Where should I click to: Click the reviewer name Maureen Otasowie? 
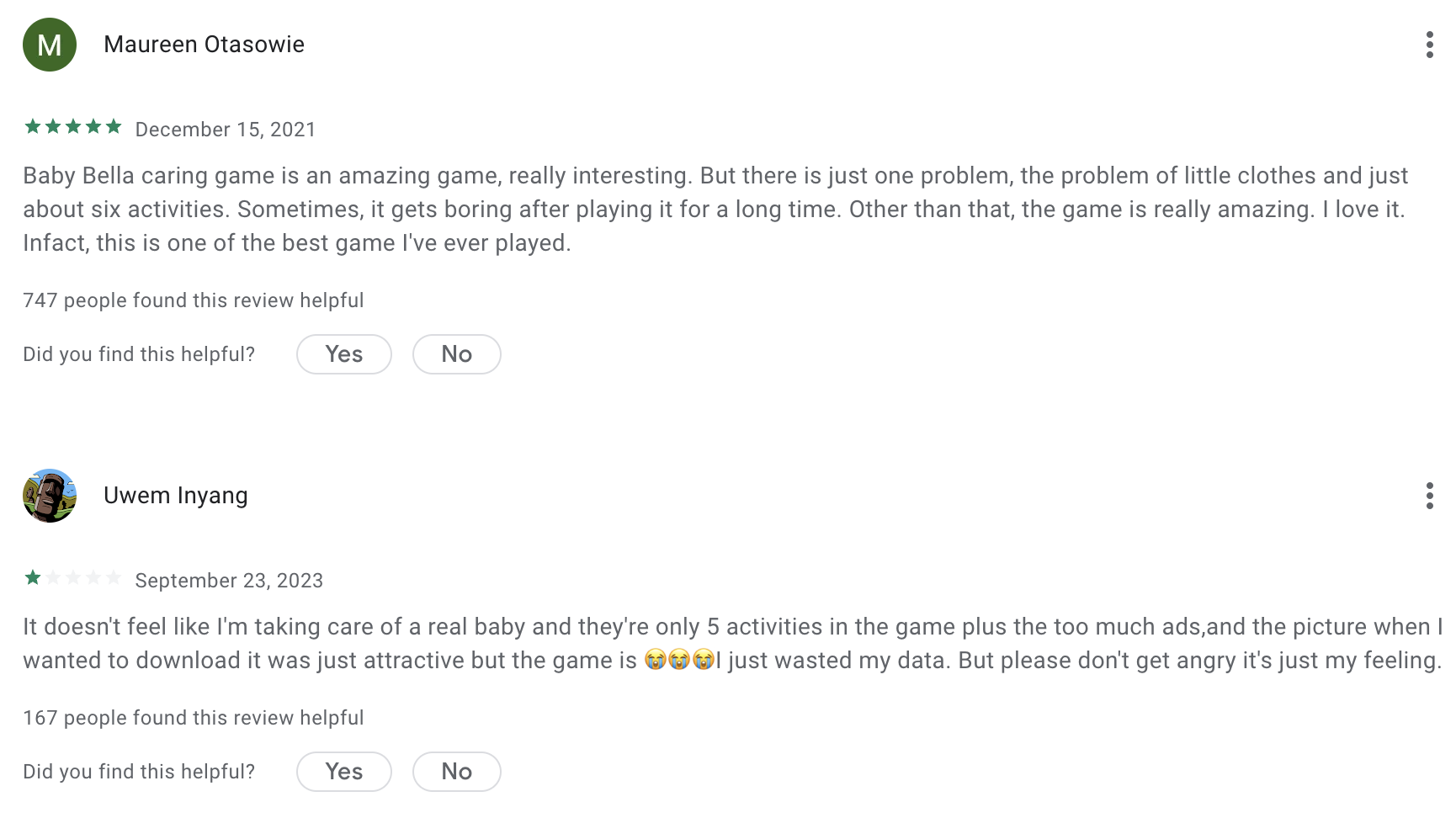click(204, 45)
